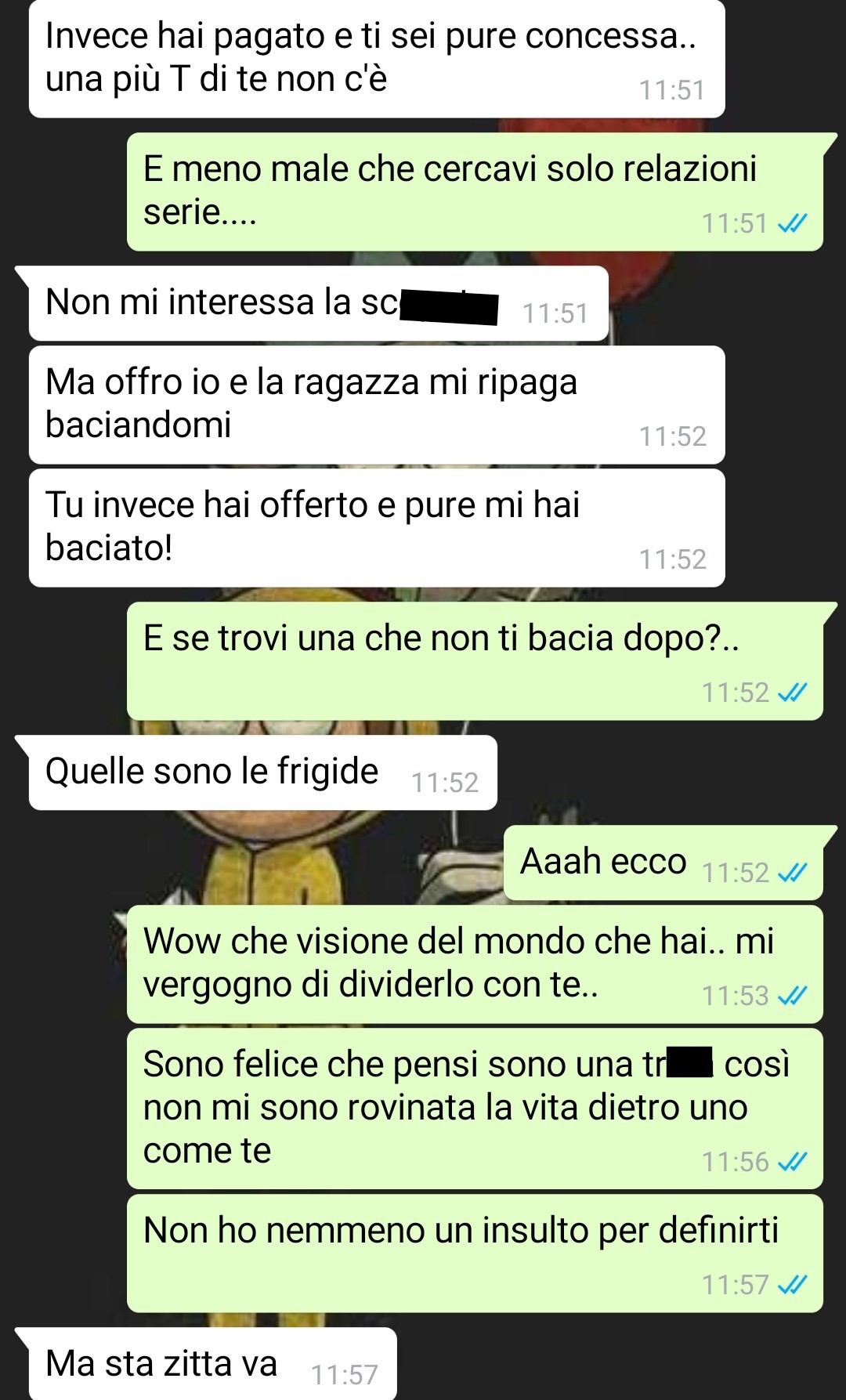The image size is (846, 1400).
Task: Click the blue ticks beside 'Aaah ecco'
Action: [x=792, y=873]
